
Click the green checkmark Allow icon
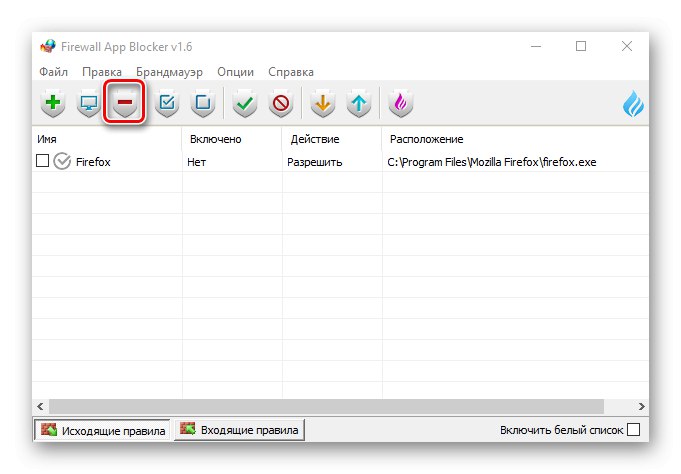pyautogui.click(x=245, y=103)
